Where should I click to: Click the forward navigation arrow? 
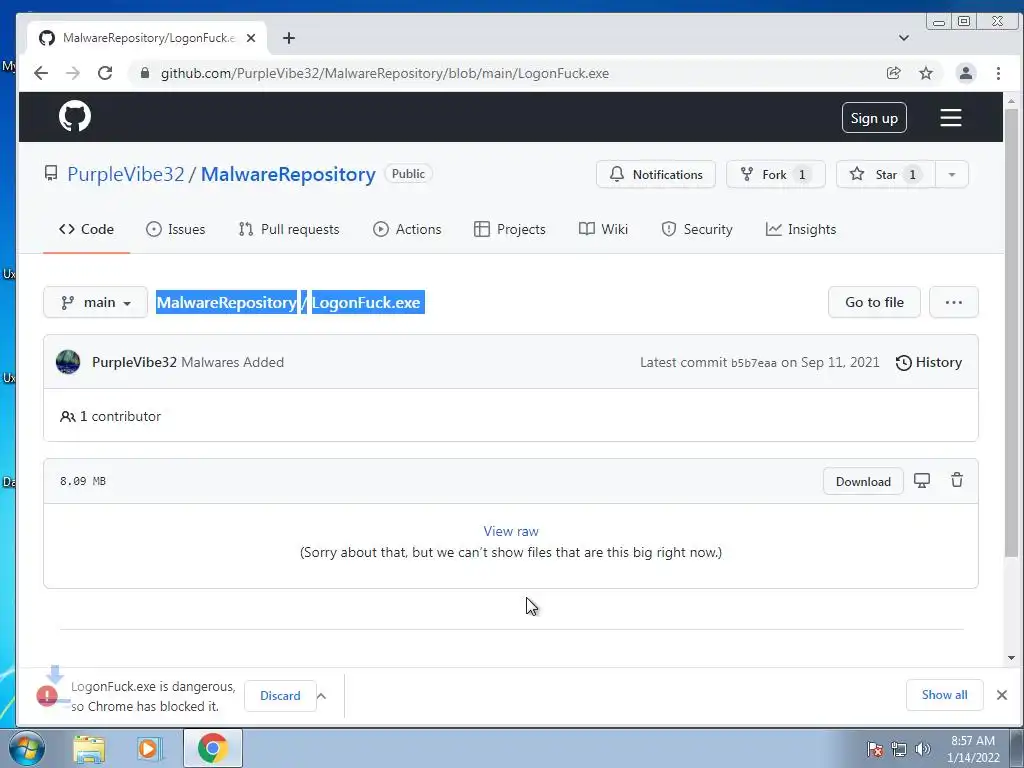[73, 73]
